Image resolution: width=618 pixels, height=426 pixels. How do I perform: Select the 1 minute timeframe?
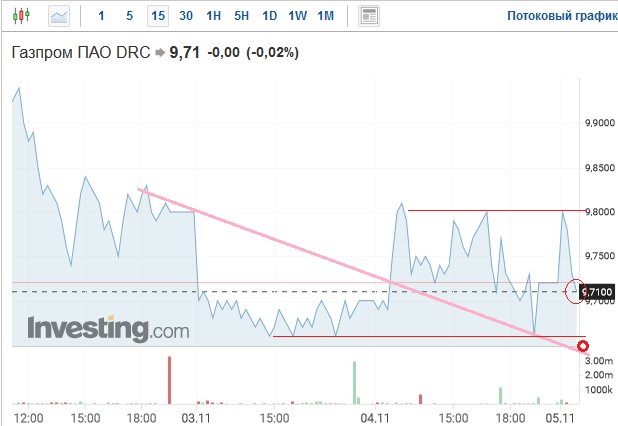(x=101, y=16)
